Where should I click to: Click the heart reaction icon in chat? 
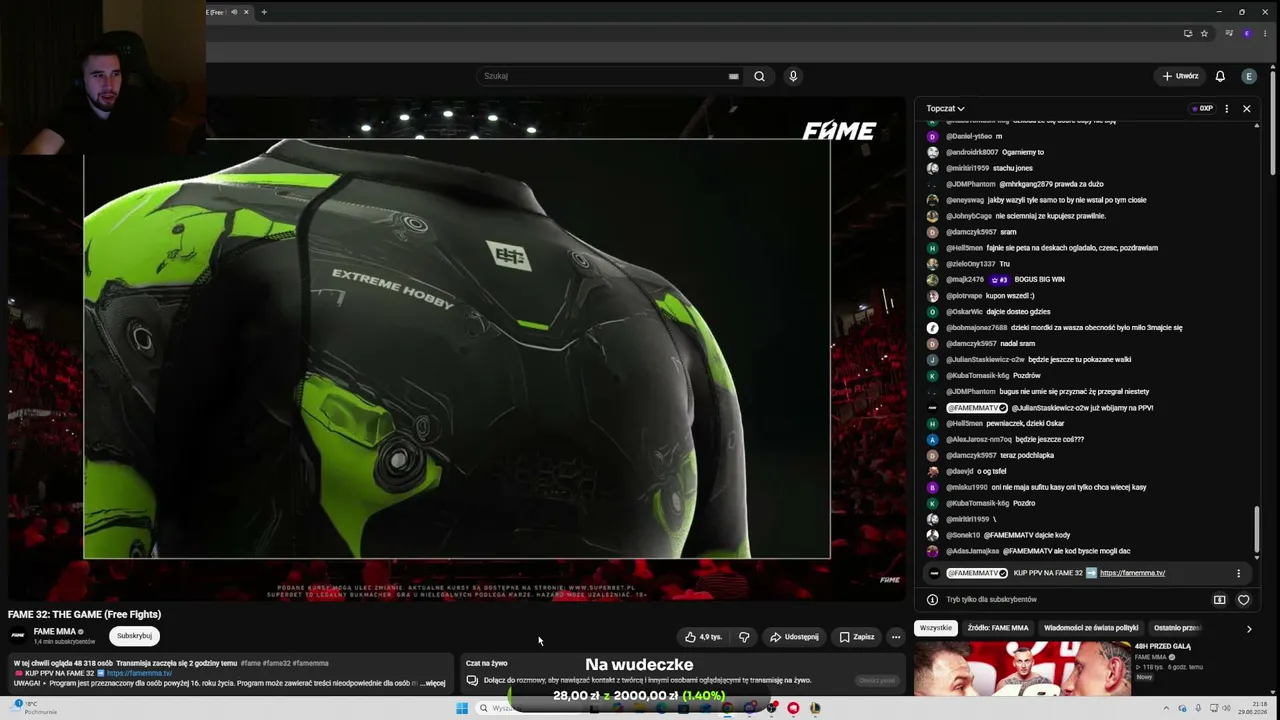click(1243, 600)
